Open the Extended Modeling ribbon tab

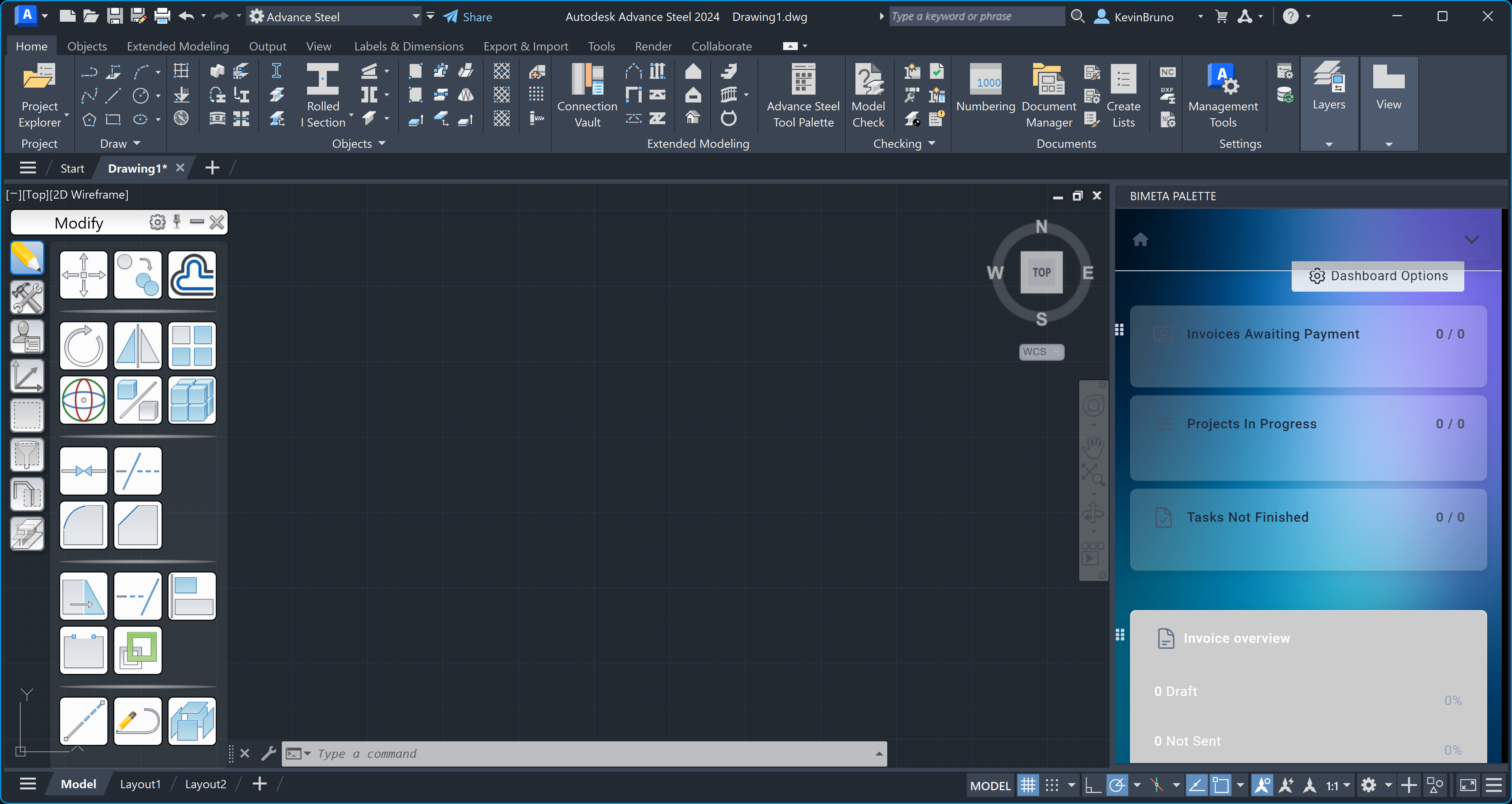coord(178,46)
